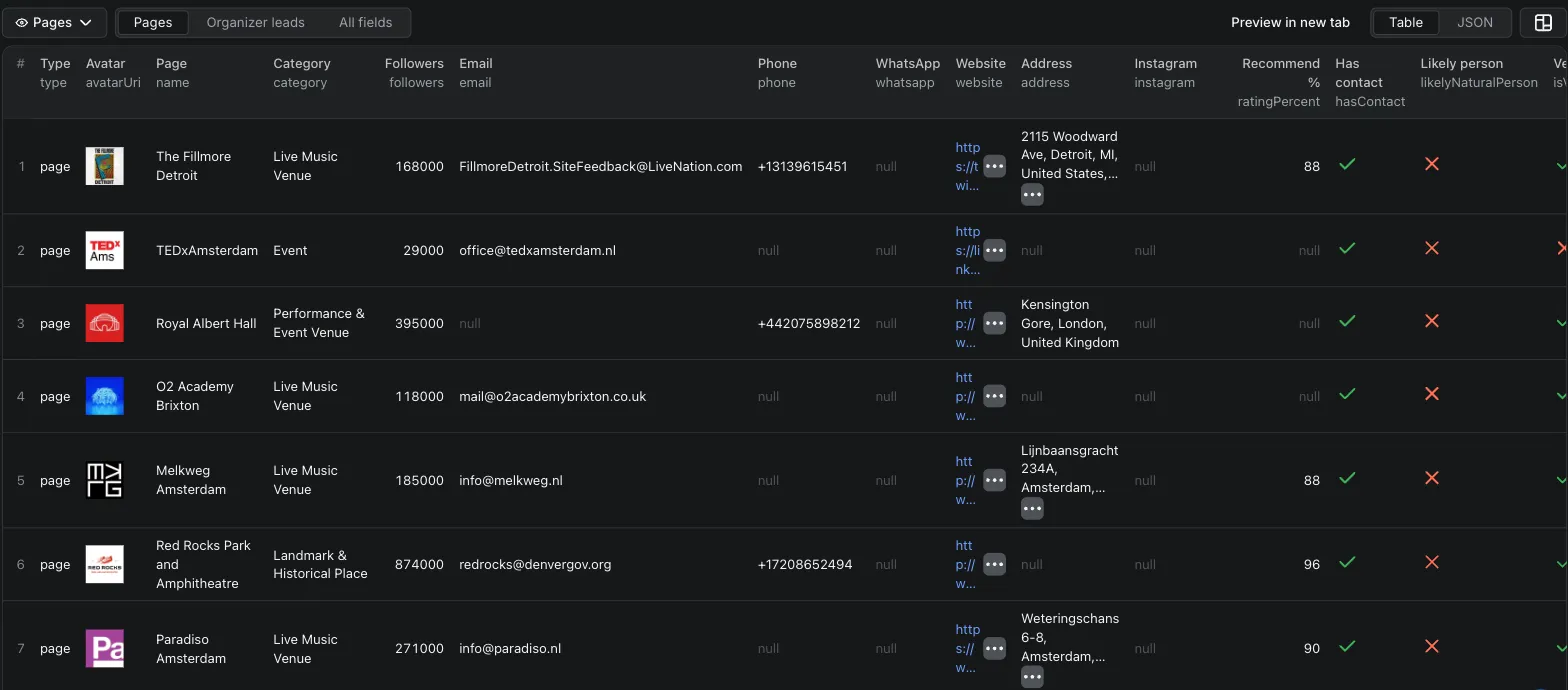Expand the Lijnbaansgracht 234A address

(x=1032, y=508)
